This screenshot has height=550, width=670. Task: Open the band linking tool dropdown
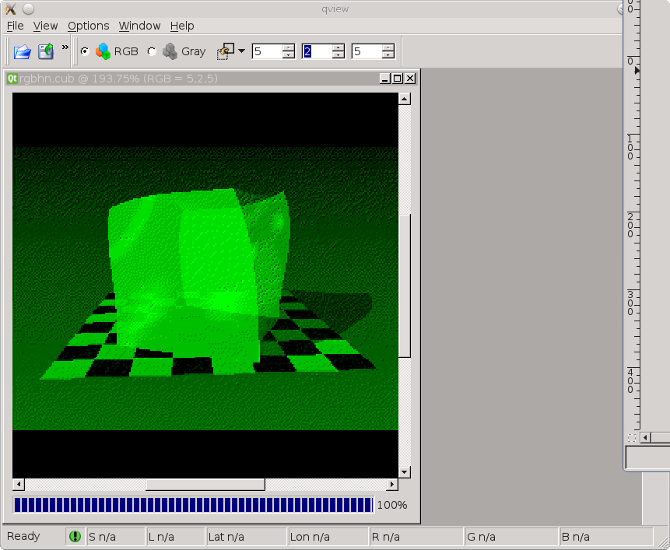[x=241, y=51]
